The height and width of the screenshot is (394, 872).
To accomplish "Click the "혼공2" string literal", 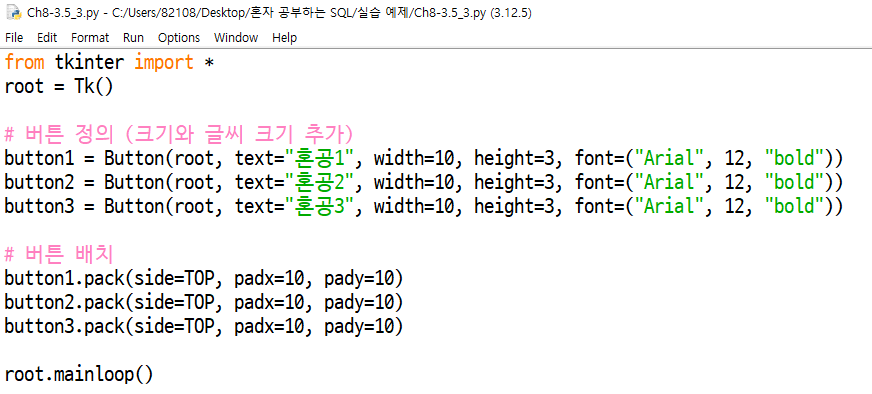I will (x=320, y=182).
